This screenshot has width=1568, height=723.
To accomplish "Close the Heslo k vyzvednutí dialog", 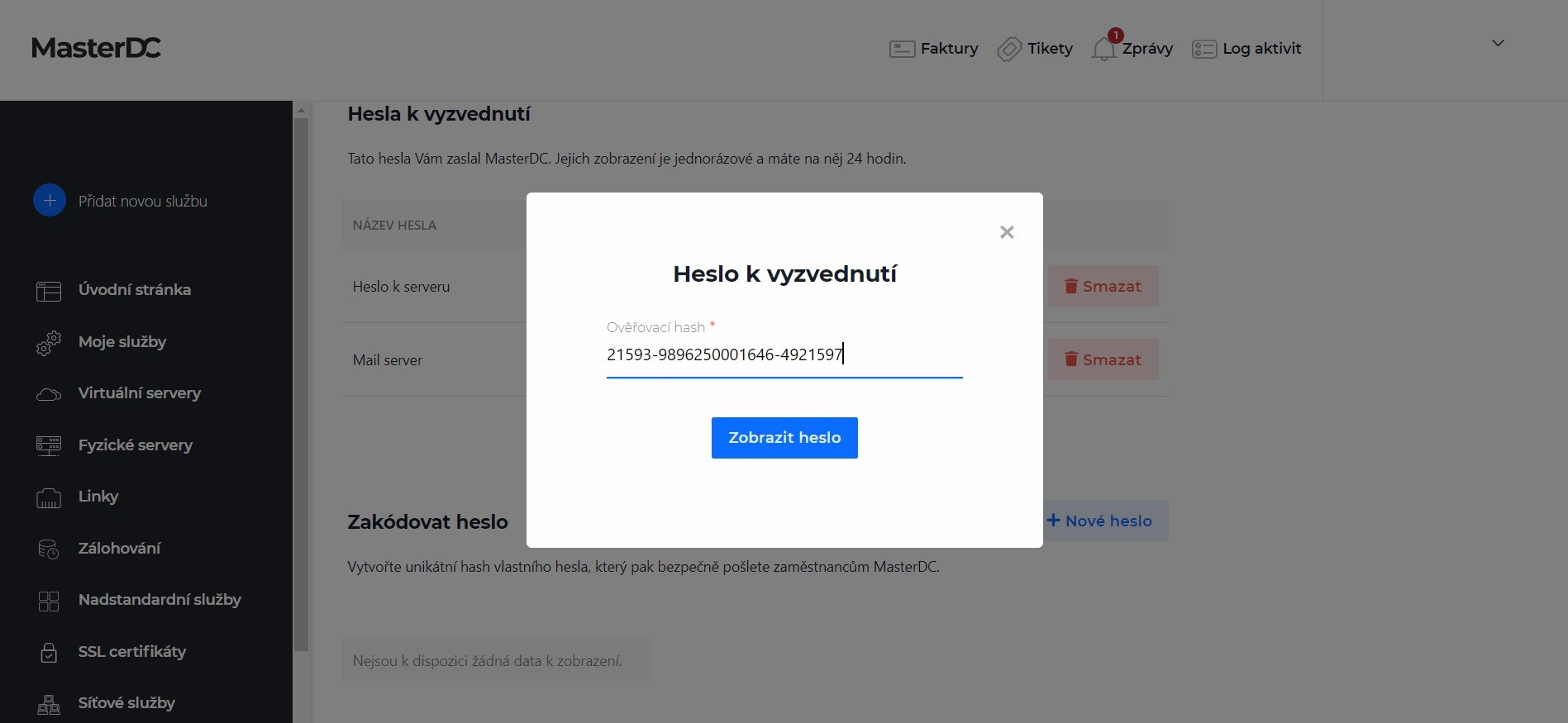I will pyautogui.click(x=1007, y=232).
